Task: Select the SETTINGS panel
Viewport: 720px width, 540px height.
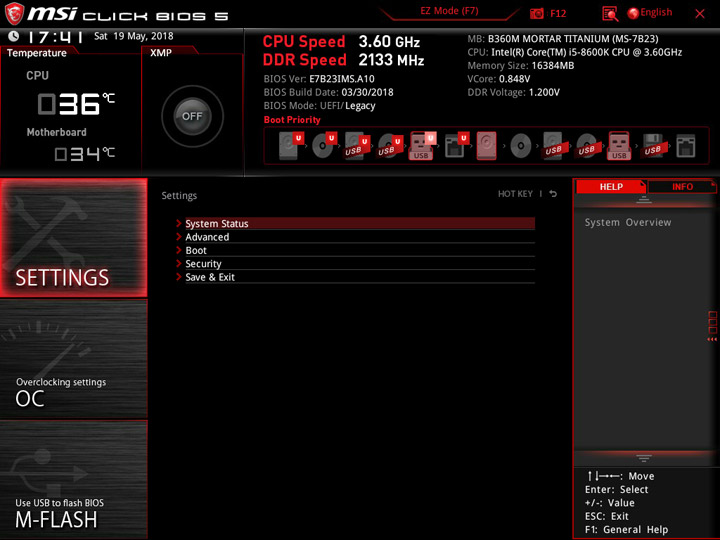Action: tap(73, 237)
